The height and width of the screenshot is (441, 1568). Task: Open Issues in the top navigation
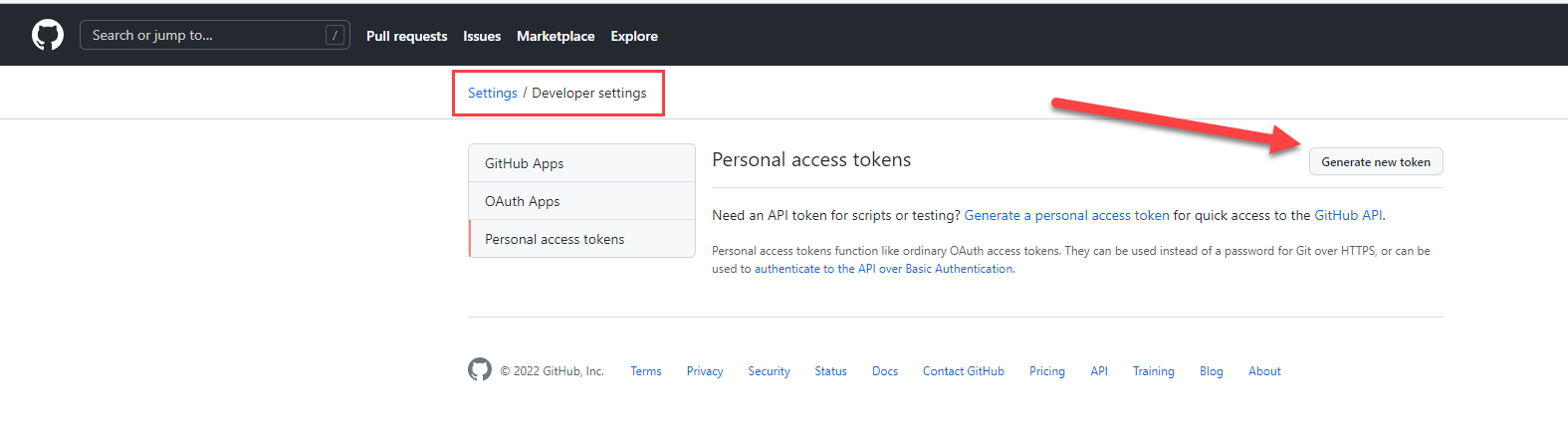point(482,36)
